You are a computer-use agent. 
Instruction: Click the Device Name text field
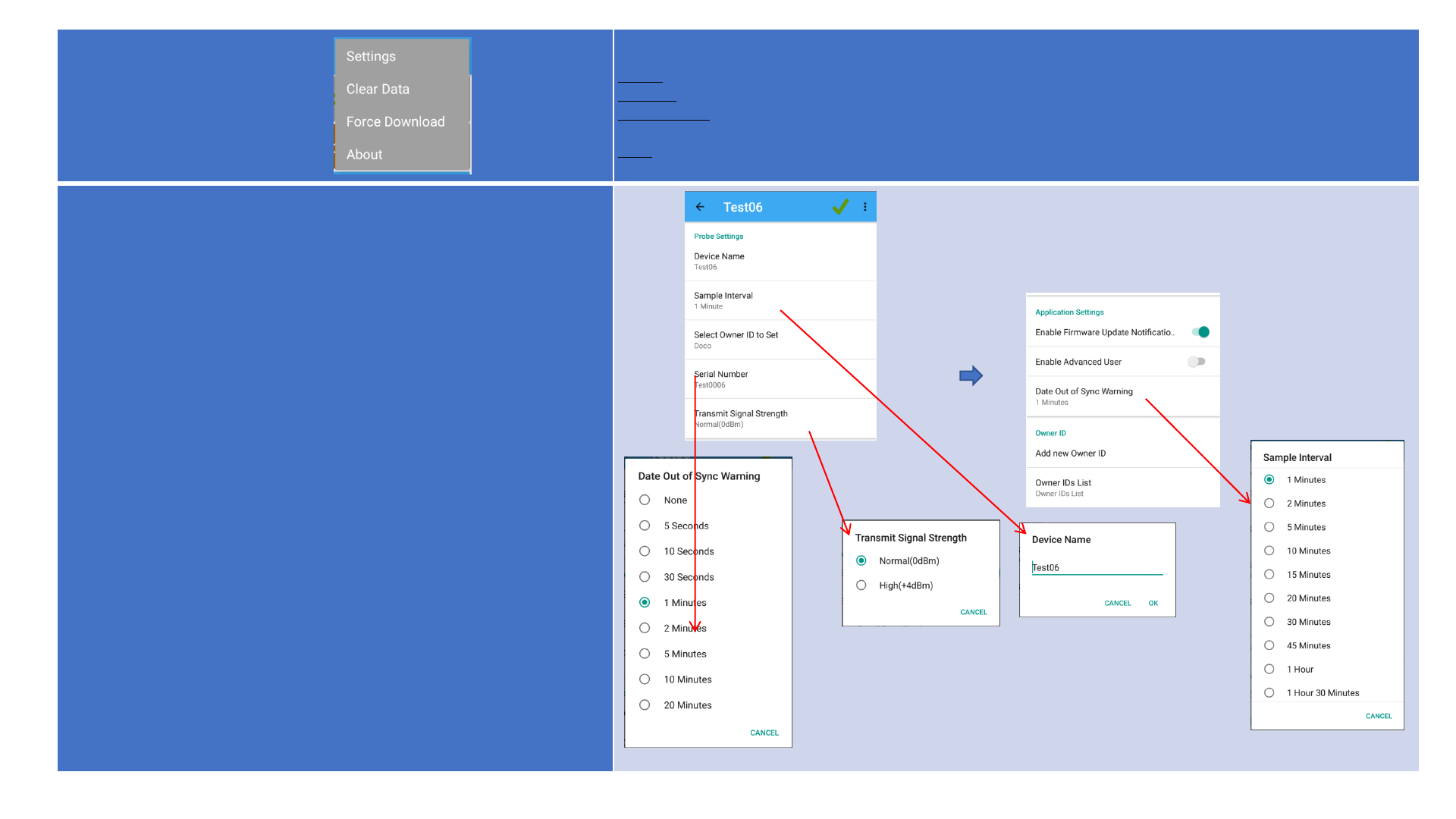(1096, 567)
